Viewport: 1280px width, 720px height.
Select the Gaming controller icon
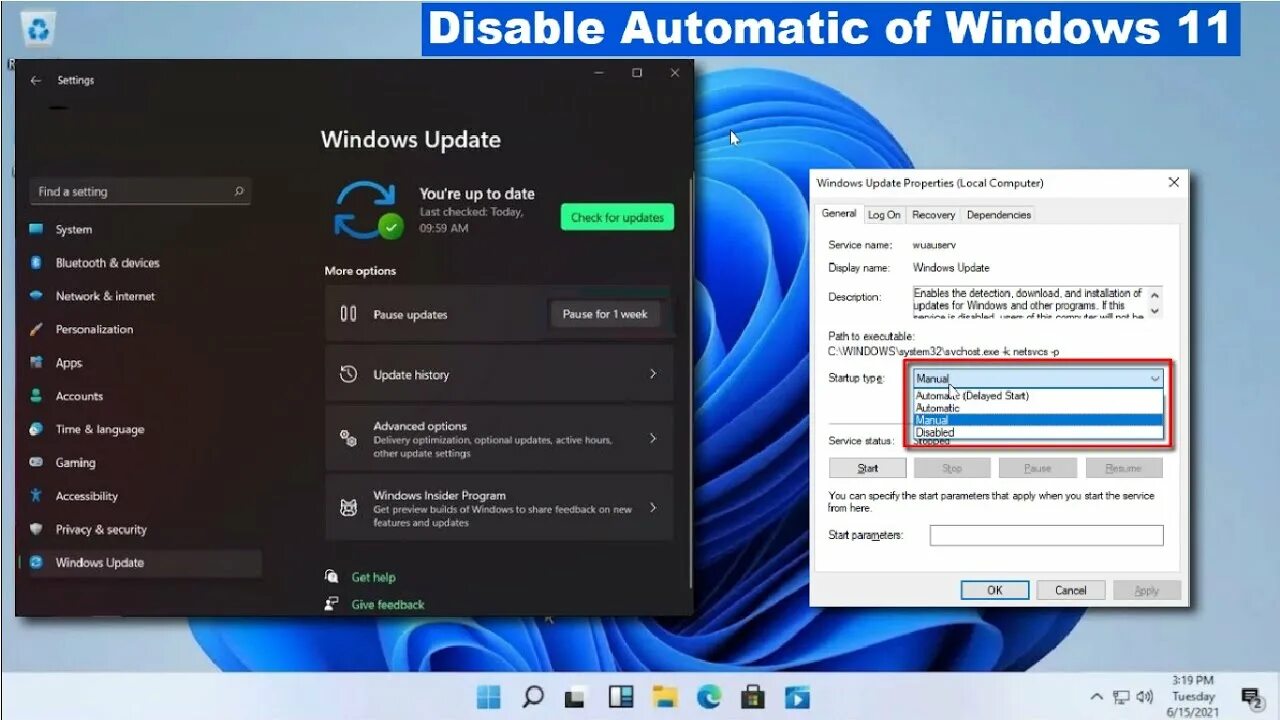(36, 462)
